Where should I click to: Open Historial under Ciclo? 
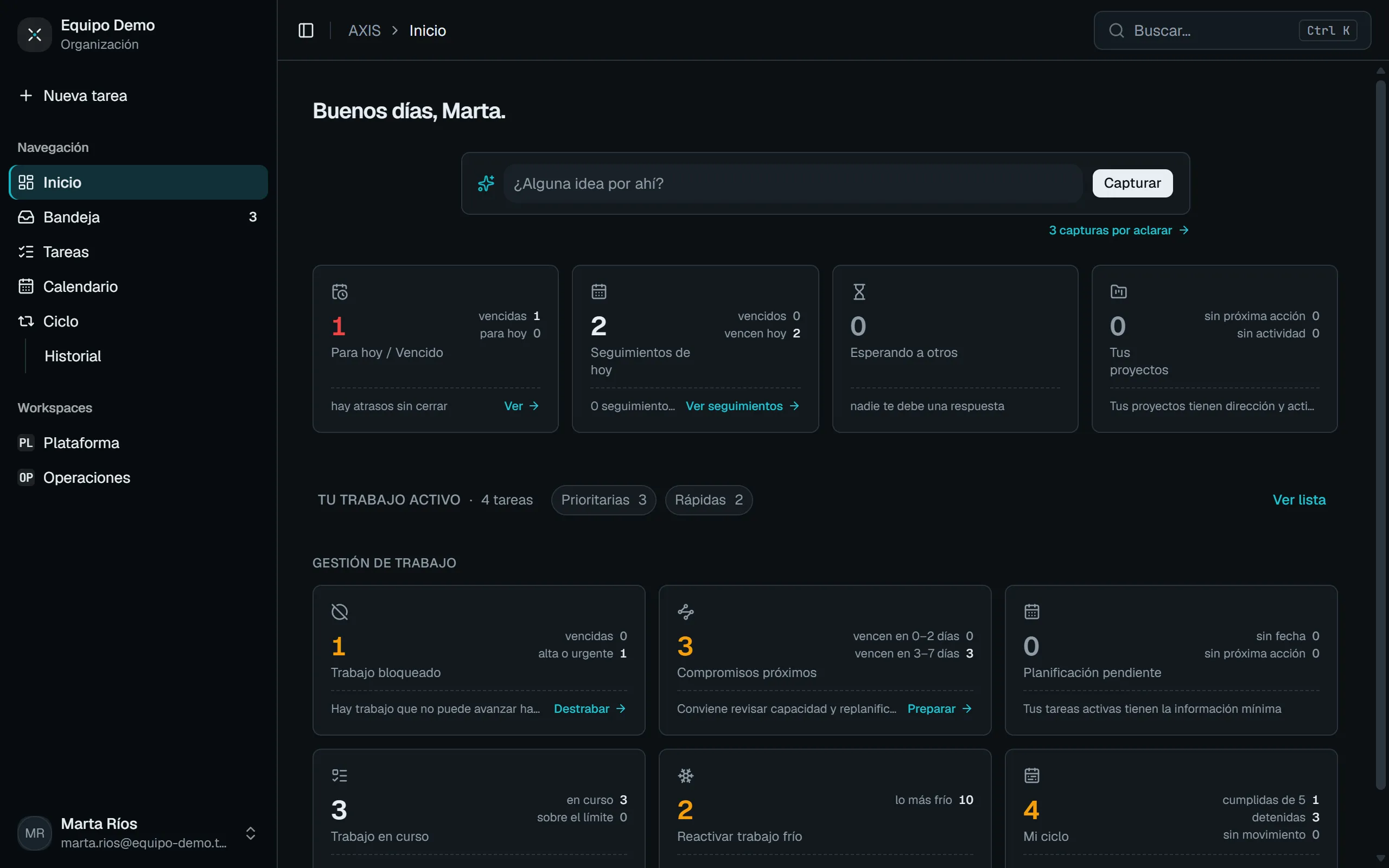[x=152, y=356]
